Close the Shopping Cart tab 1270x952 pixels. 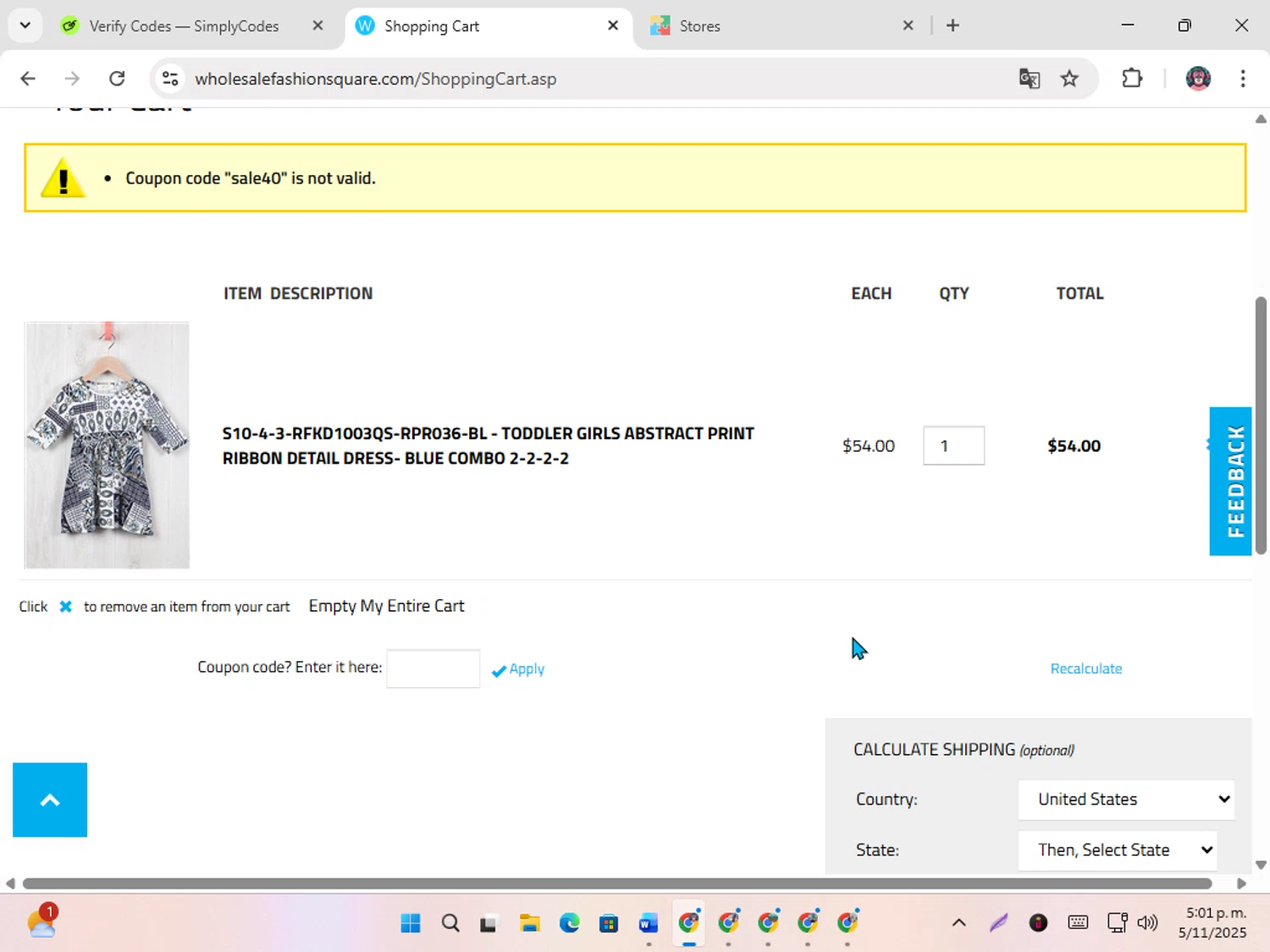point(613,25)
